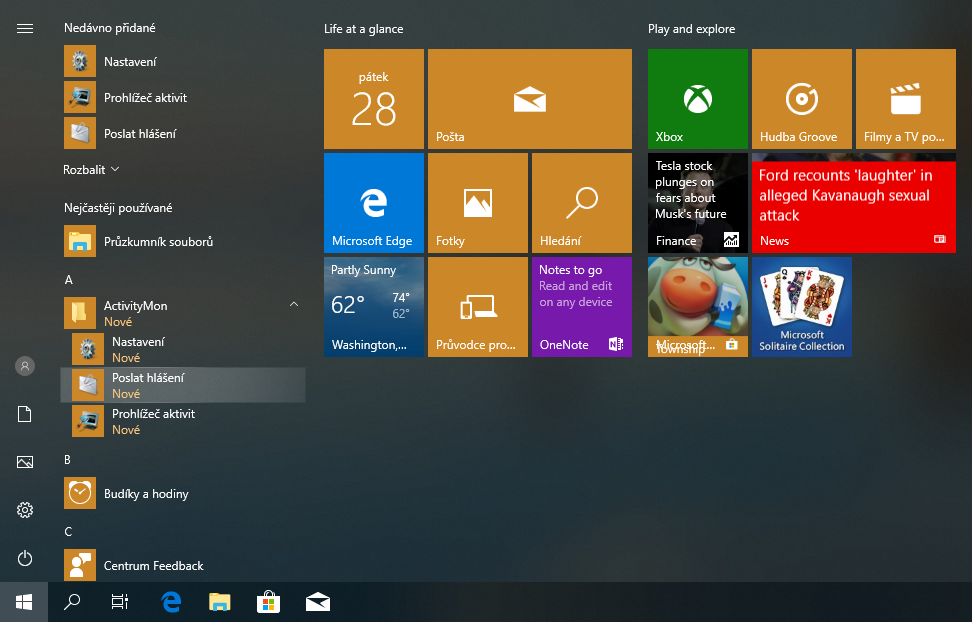Click the Nedávno přidané heading

coord(110,28)
